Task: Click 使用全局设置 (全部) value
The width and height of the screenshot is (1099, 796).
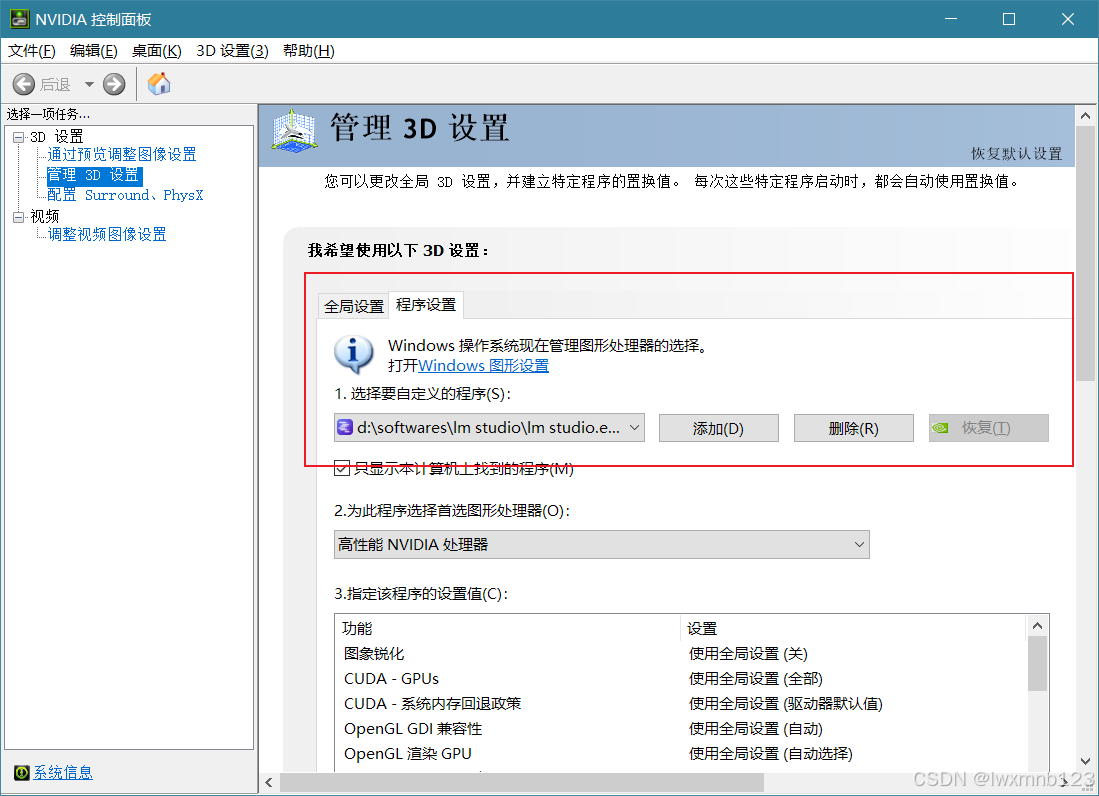Action: click(756, 679)
